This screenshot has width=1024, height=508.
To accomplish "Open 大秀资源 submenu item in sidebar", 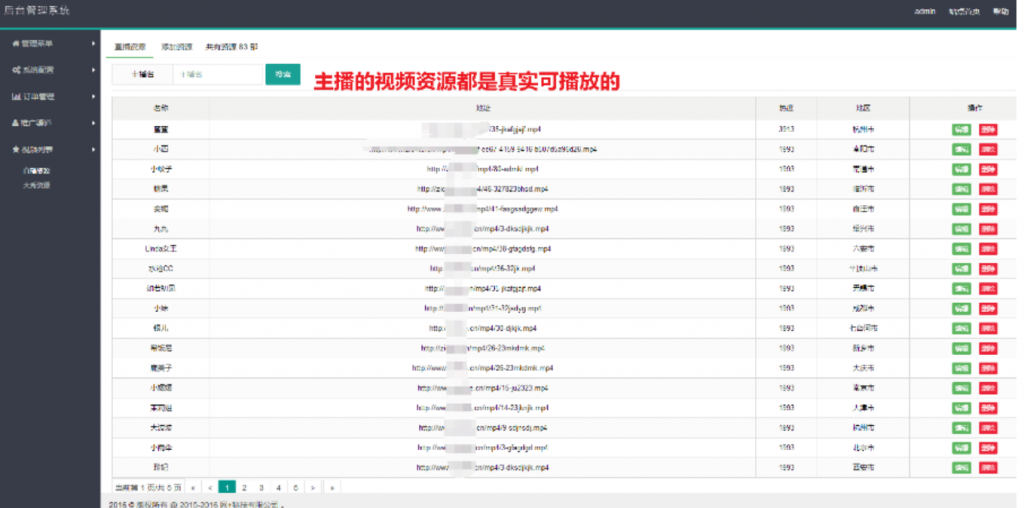I will pyautogui.click(x=37, y=185).
